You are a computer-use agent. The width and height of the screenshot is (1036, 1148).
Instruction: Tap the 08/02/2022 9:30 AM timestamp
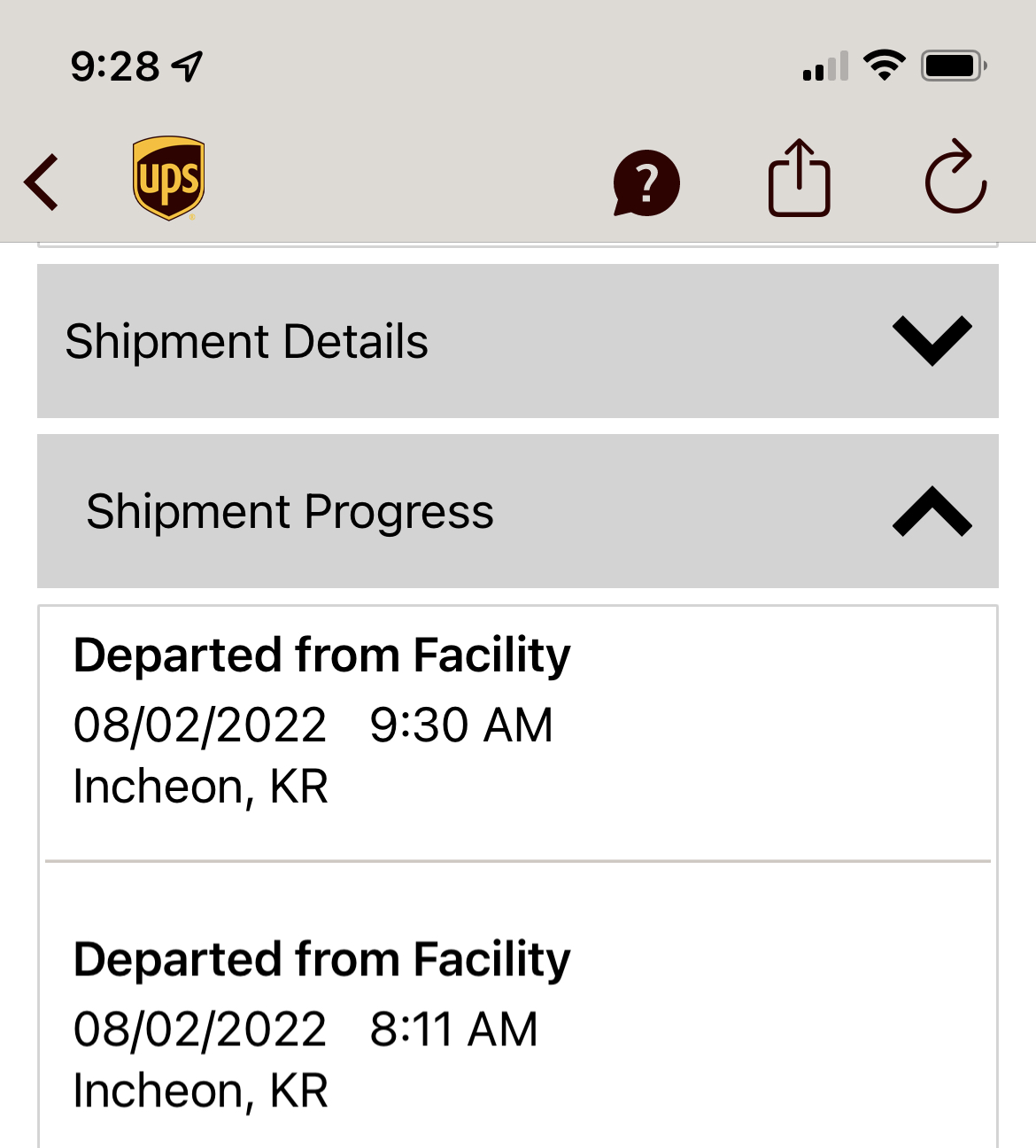pos(313,725)
